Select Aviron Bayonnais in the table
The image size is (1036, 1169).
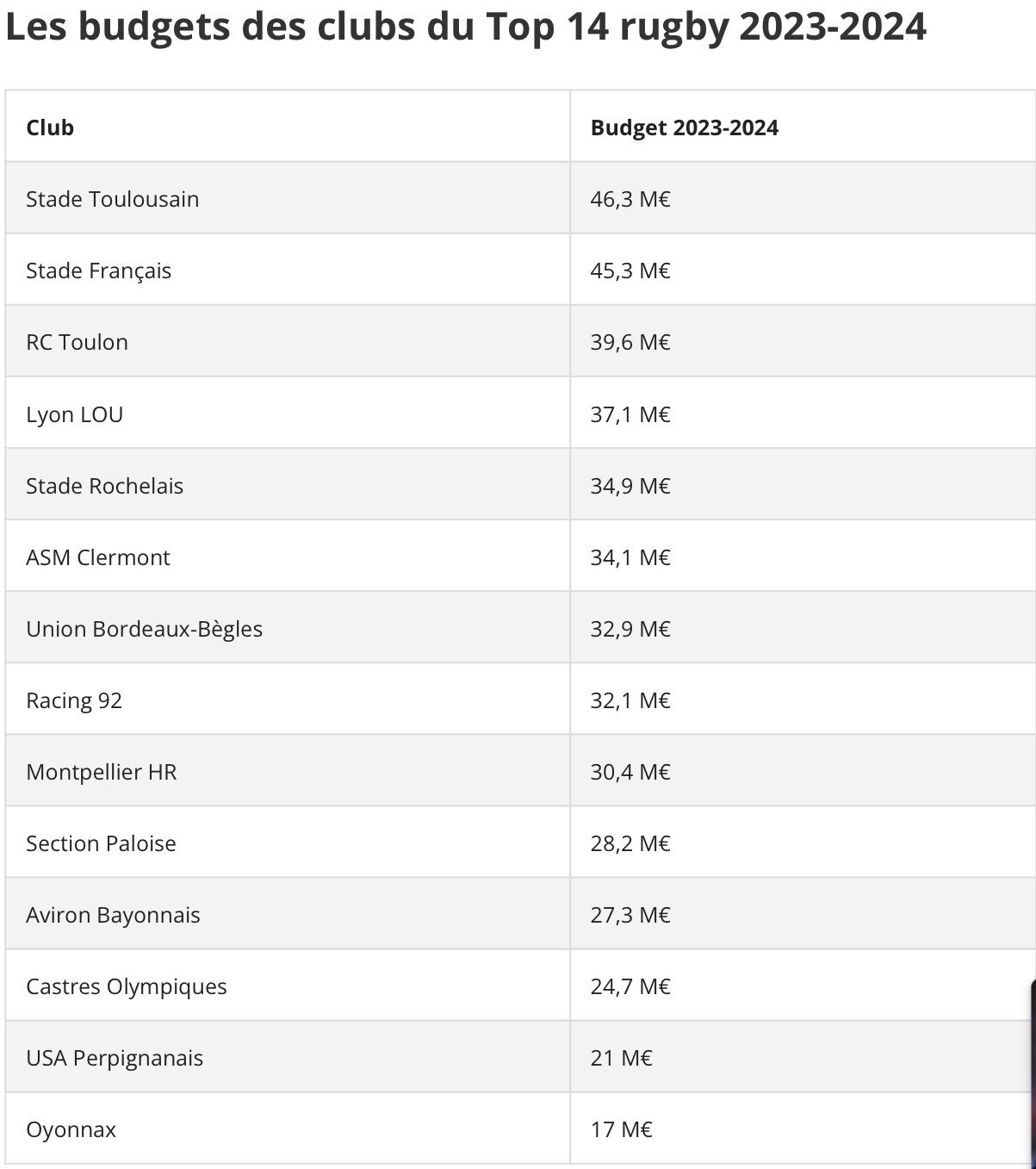tap(114, 915)
